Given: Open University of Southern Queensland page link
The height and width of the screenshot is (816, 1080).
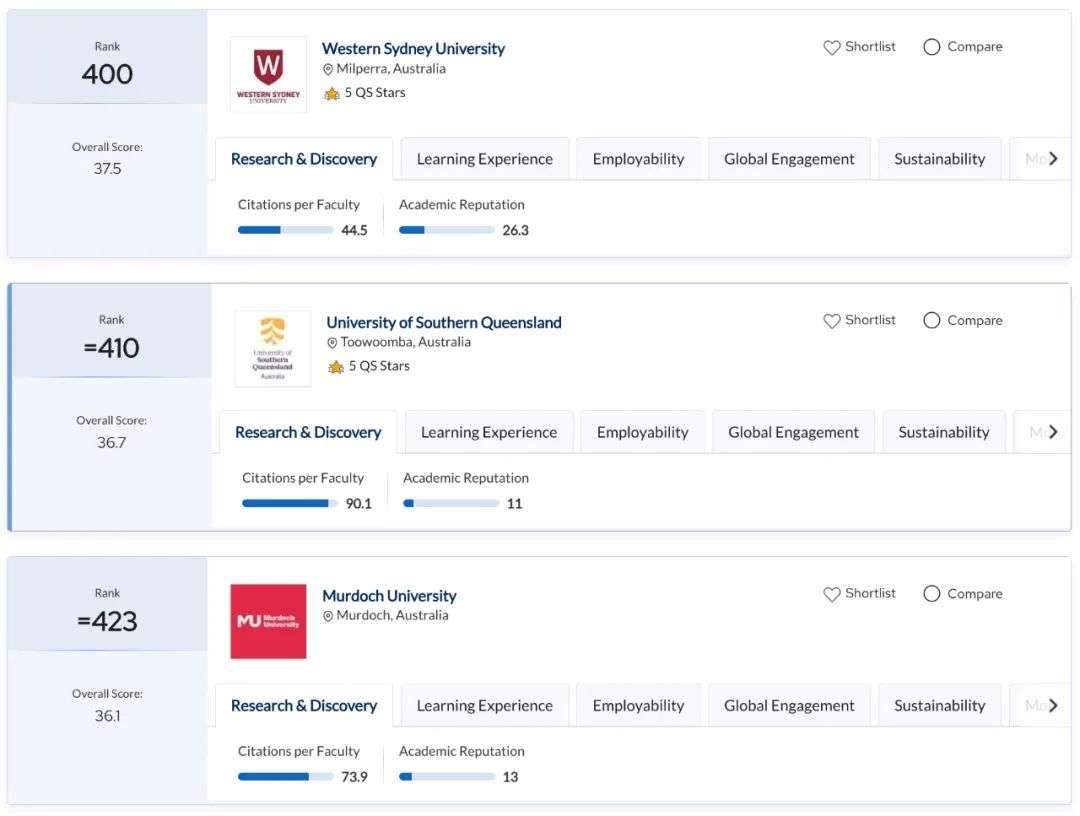Looking at the screenshot, I should click(x=444, y=322).
